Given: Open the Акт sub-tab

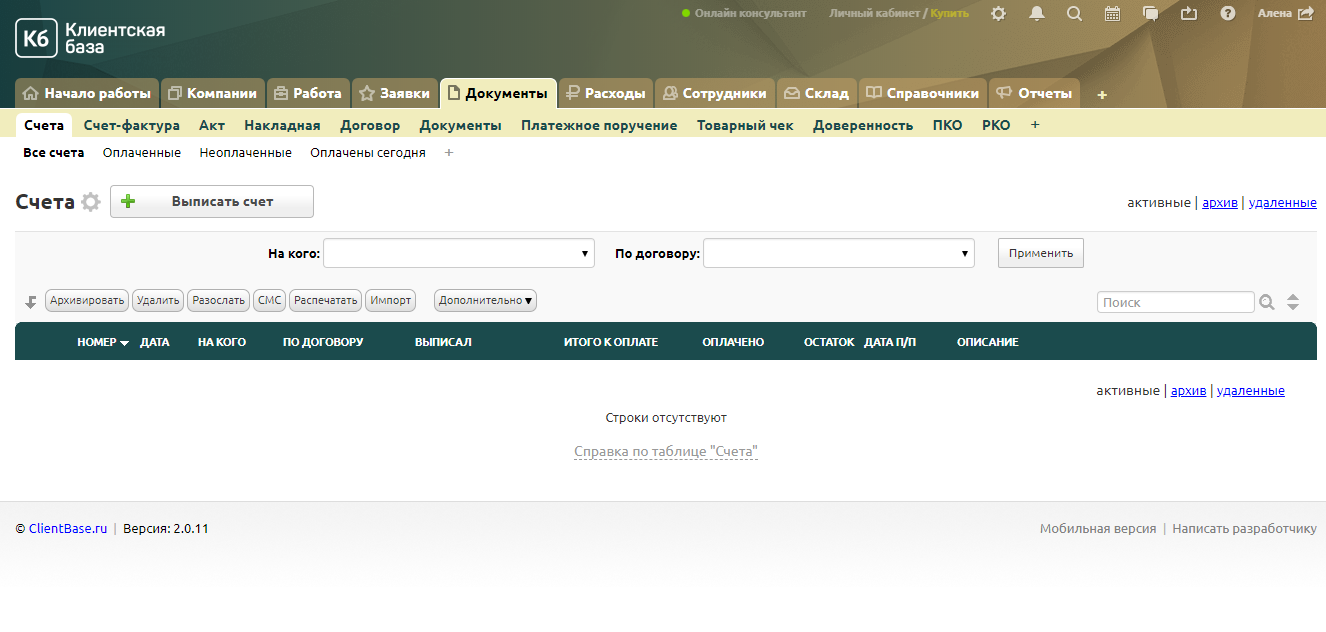Looking at the screenshot, I should 212,125.
